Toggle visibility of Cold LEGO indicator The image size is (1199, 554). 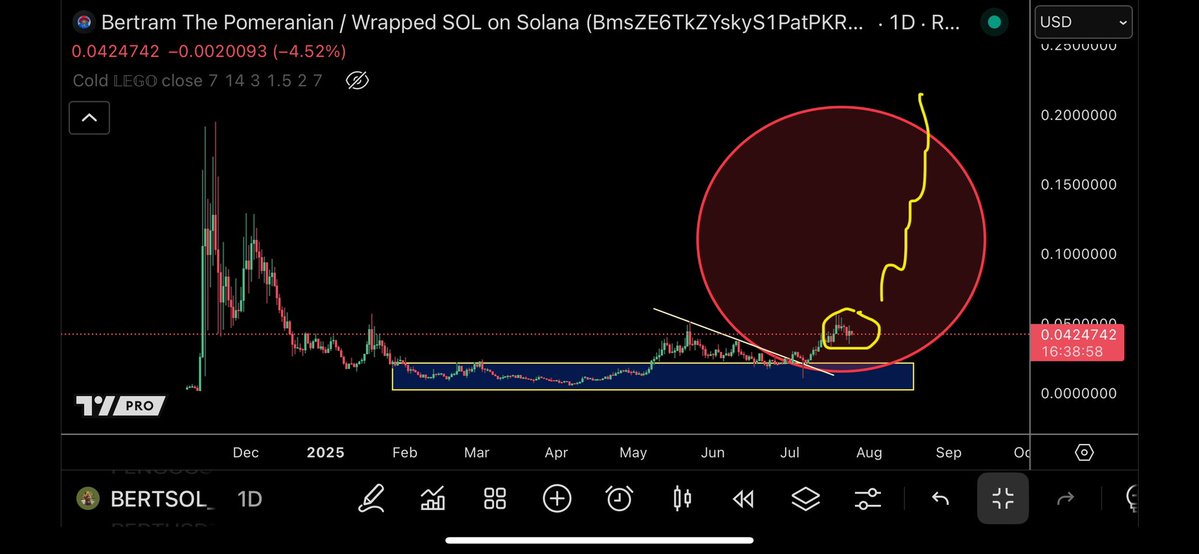coord(357,80)
